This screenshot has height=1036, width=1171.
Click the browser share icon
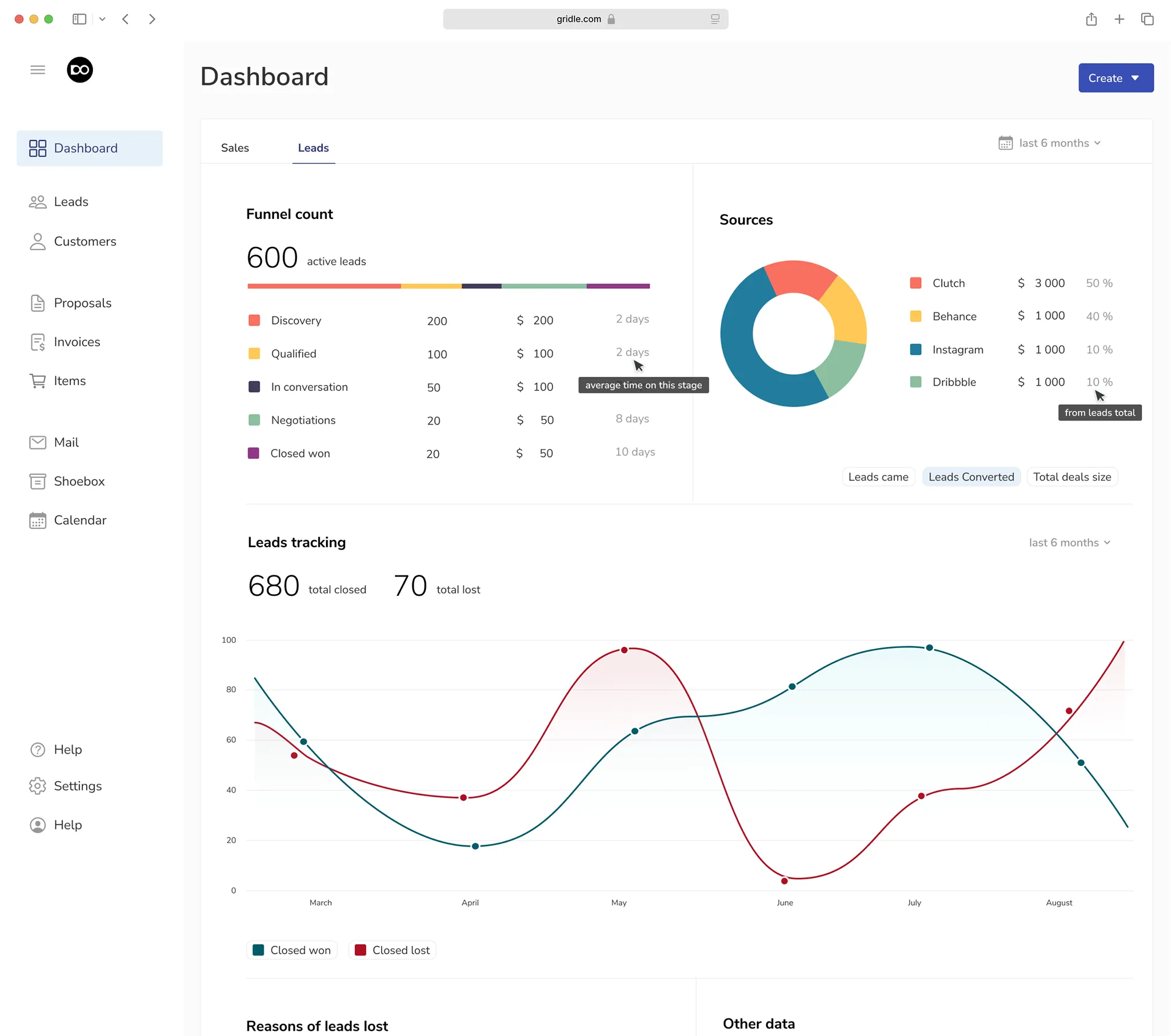coord(1091,19)
